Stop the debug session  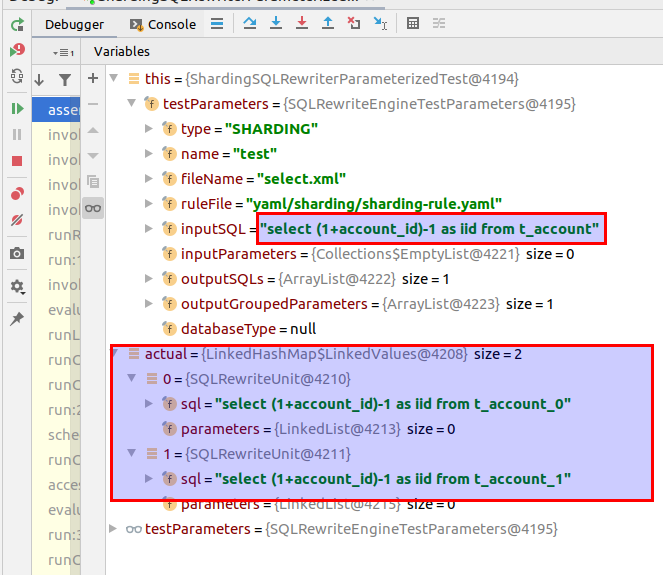(x=17, y=161)
